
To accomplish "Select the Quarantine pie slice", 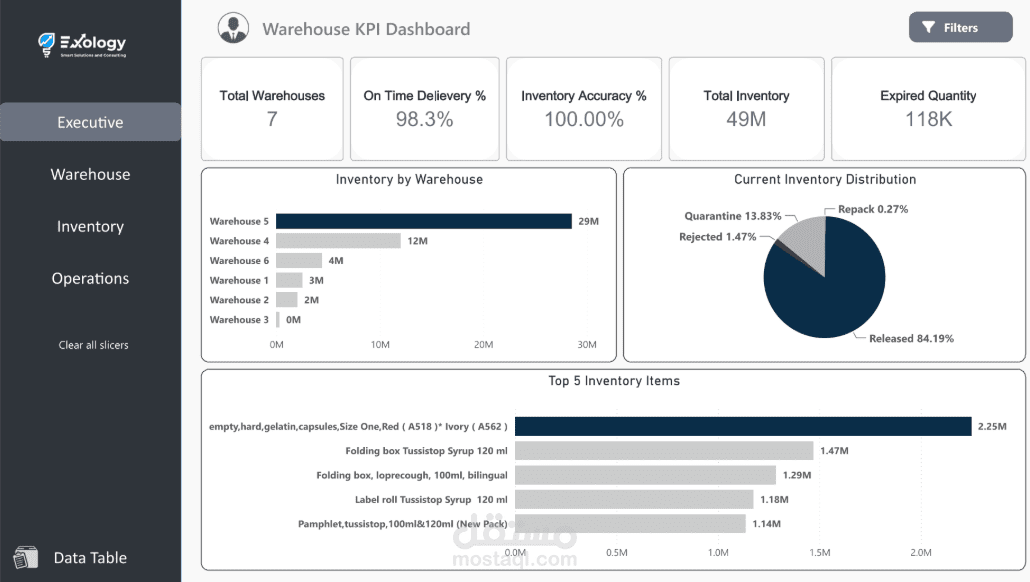I will tap(807, 240).
